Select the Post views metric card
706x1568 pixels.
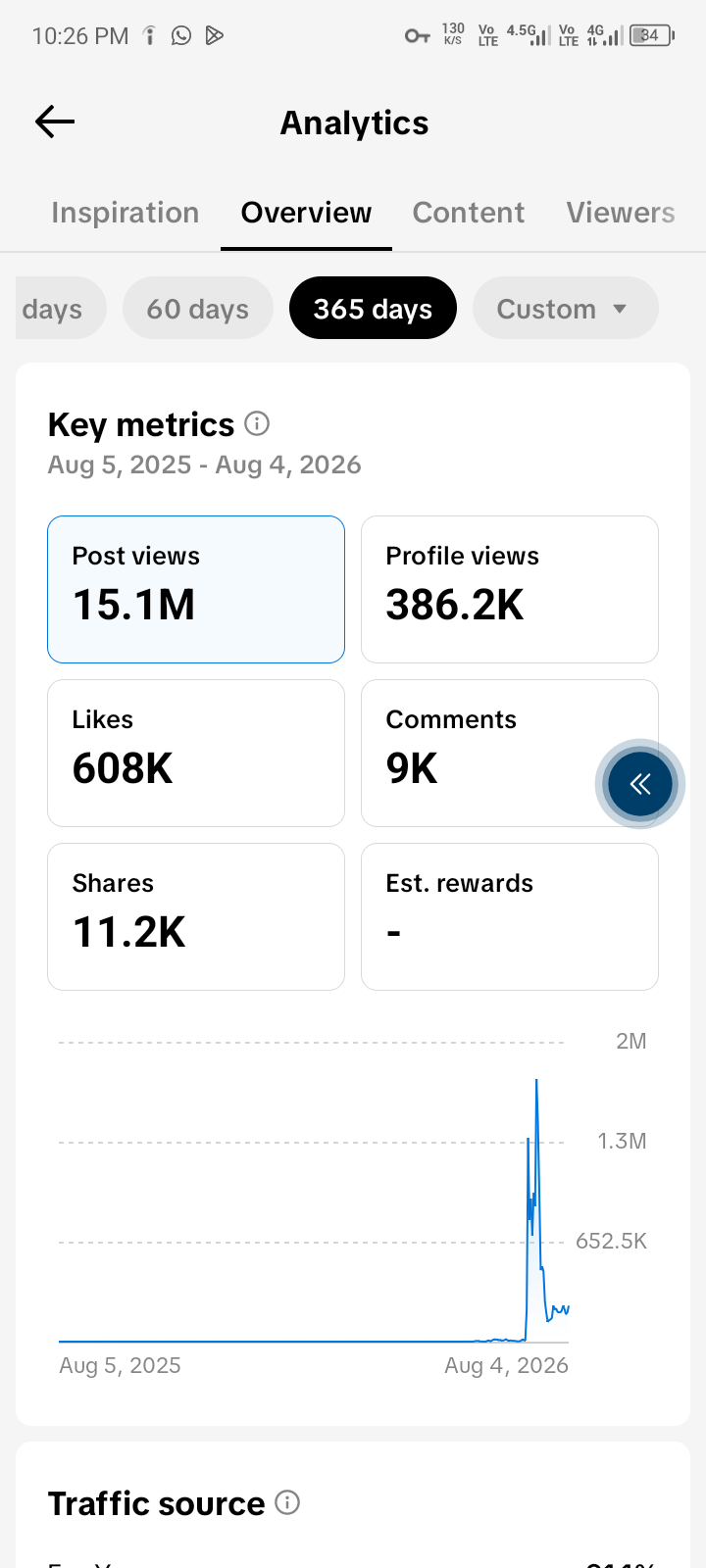pyautogui.click(x=196, y=590)
